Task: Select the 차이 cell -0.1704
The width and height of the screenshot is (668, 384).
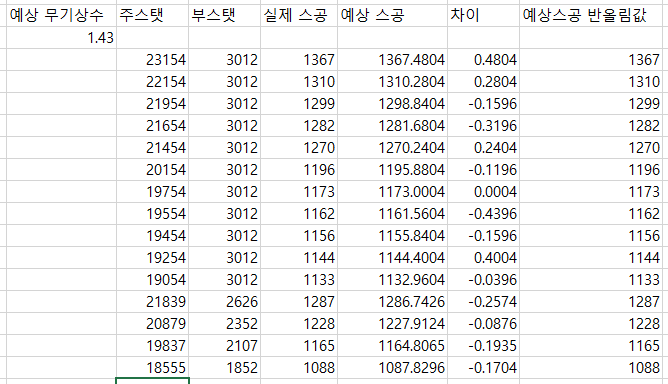Action: click(484, 367)
